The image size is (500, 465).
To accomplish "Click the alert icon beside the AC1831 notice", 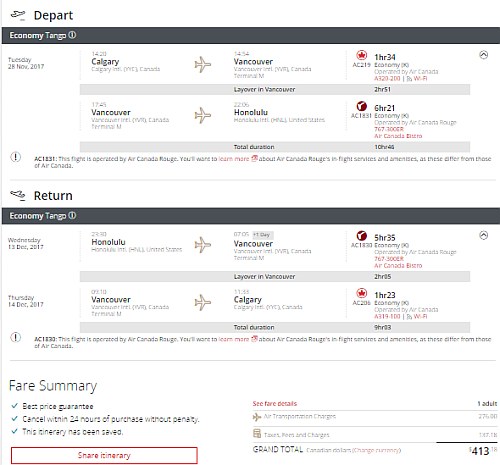I will point(16,157).
